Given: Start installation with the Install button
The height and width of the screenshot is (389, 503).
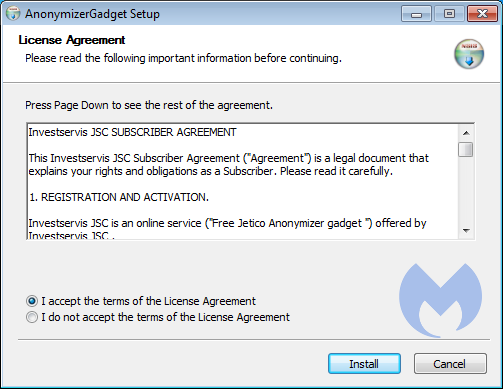Looking at the screenshot, I should (x=364, y=364).
